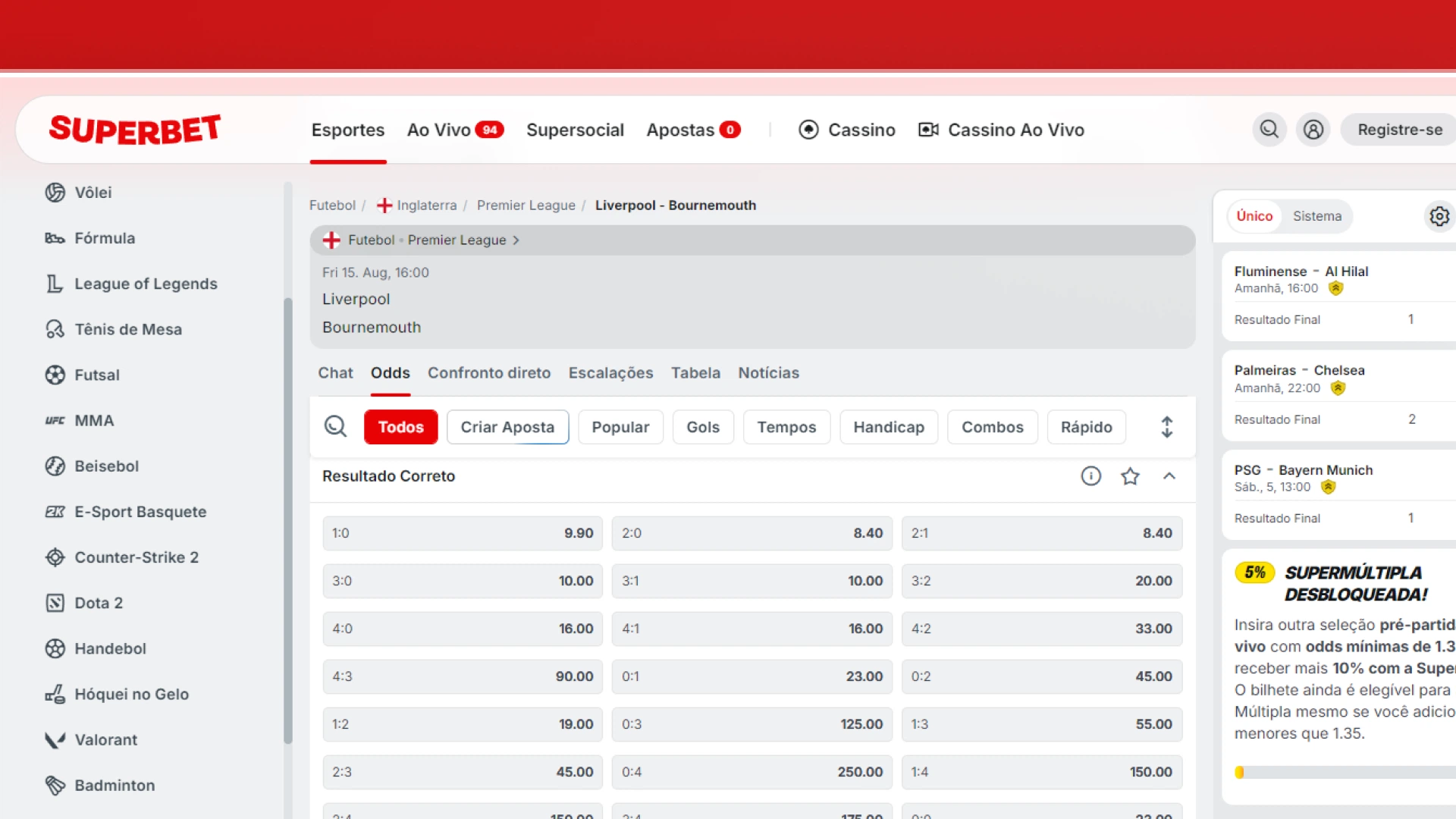This screenshot has width=1456, height=819.
Task: Open the Vôlei sport icon
Action: 55,193
